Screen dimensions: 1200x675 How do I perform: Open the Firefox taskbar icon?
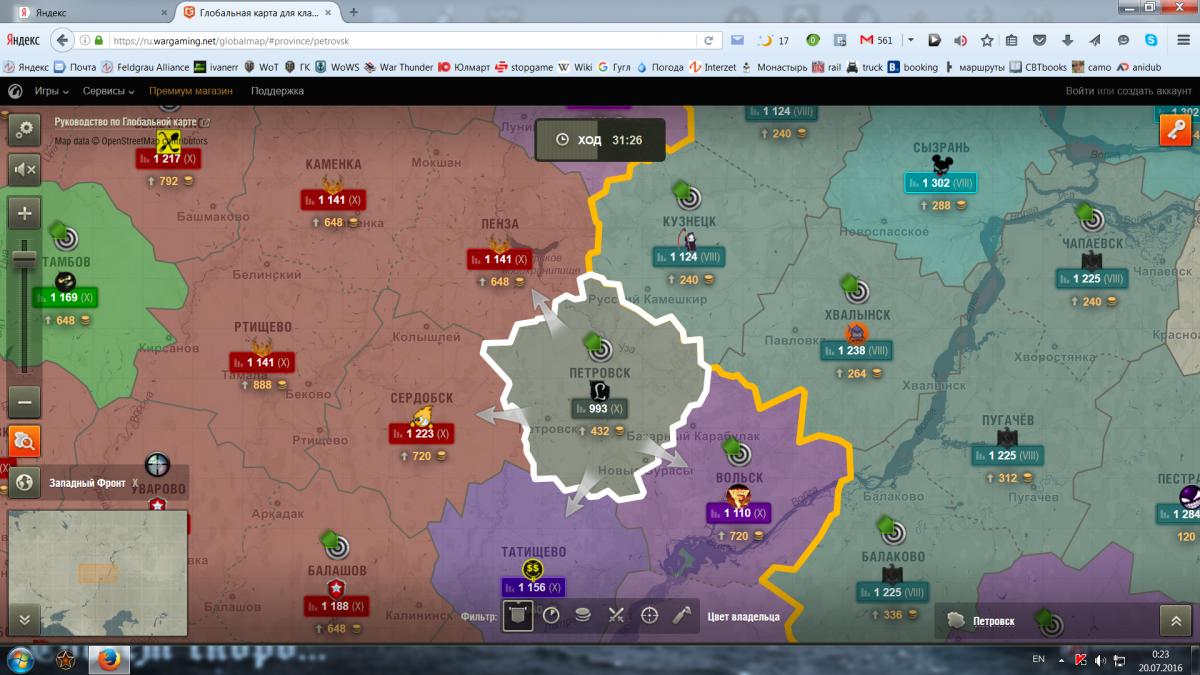[108, 660]
